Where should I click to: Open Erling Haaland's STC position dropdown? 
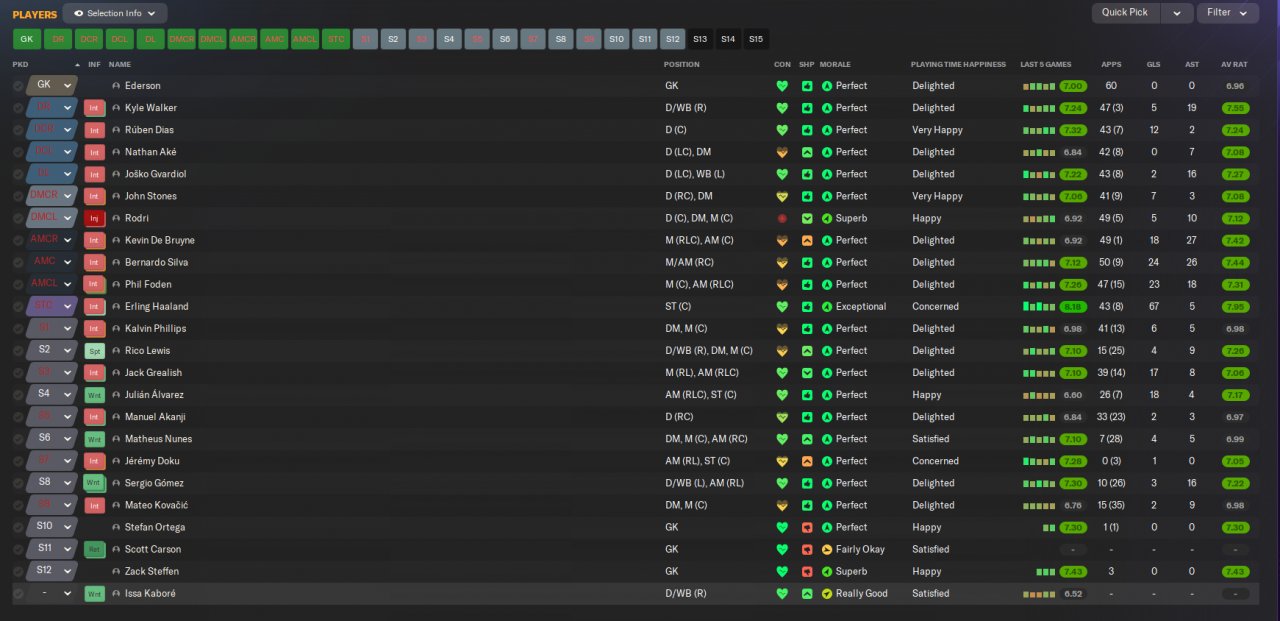point(52,306)
